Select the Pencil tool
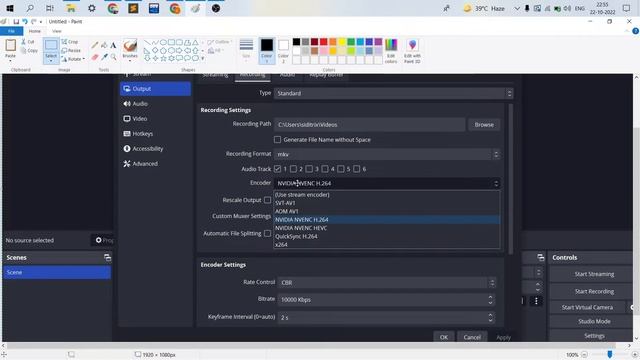 click(x=95, y=45)
